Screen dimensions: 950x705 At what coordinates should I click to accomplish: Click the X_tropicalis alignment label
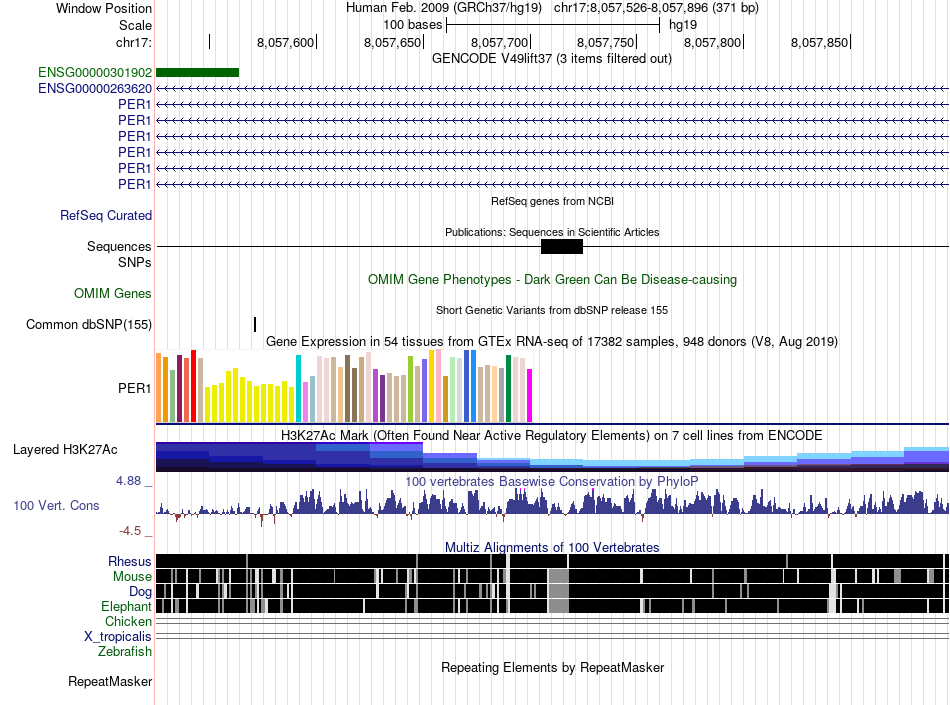click(x=118, y=637)
